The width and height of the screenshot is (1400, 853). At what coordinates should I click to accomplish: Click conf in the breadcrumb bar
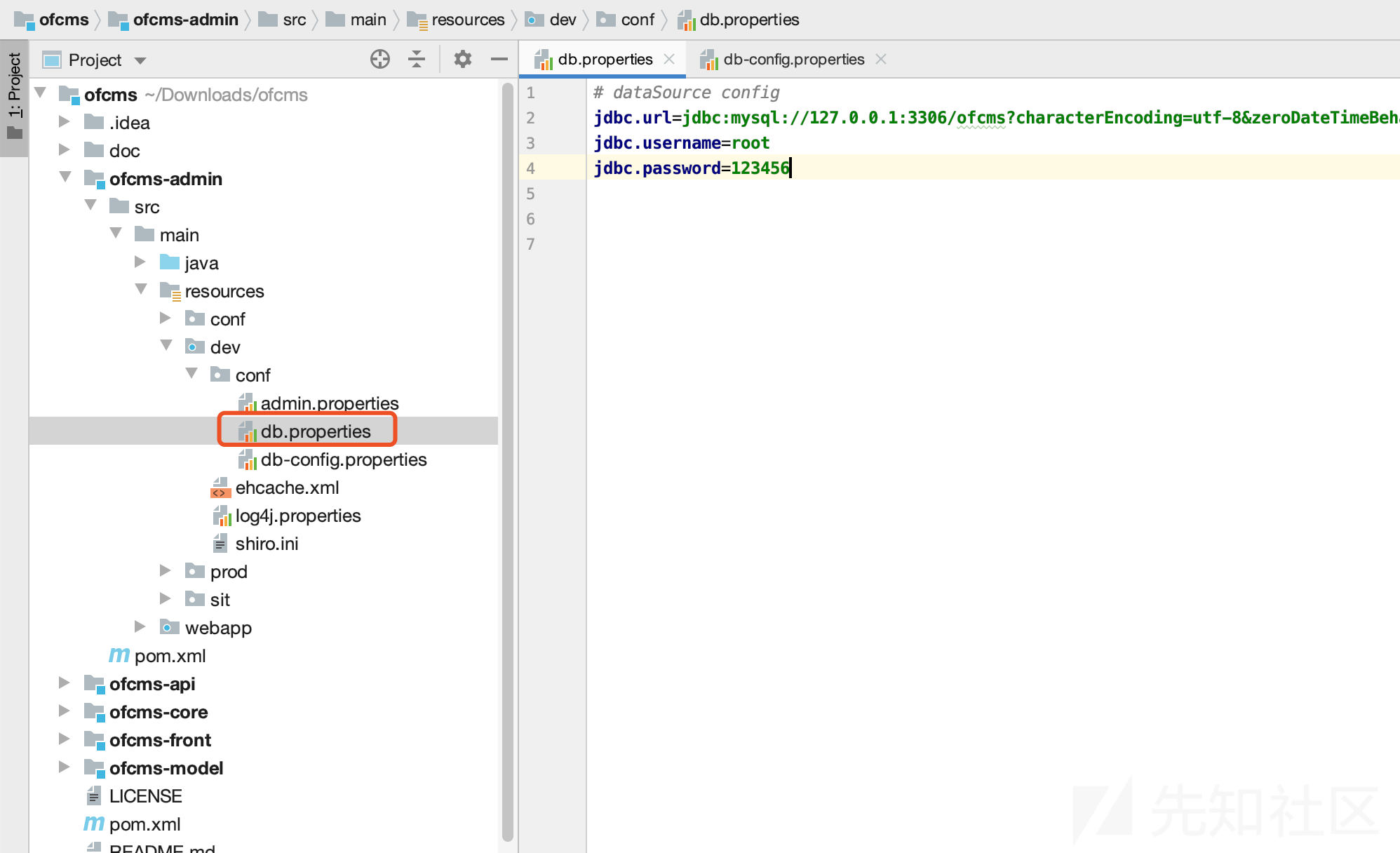(x=638, y=20)
